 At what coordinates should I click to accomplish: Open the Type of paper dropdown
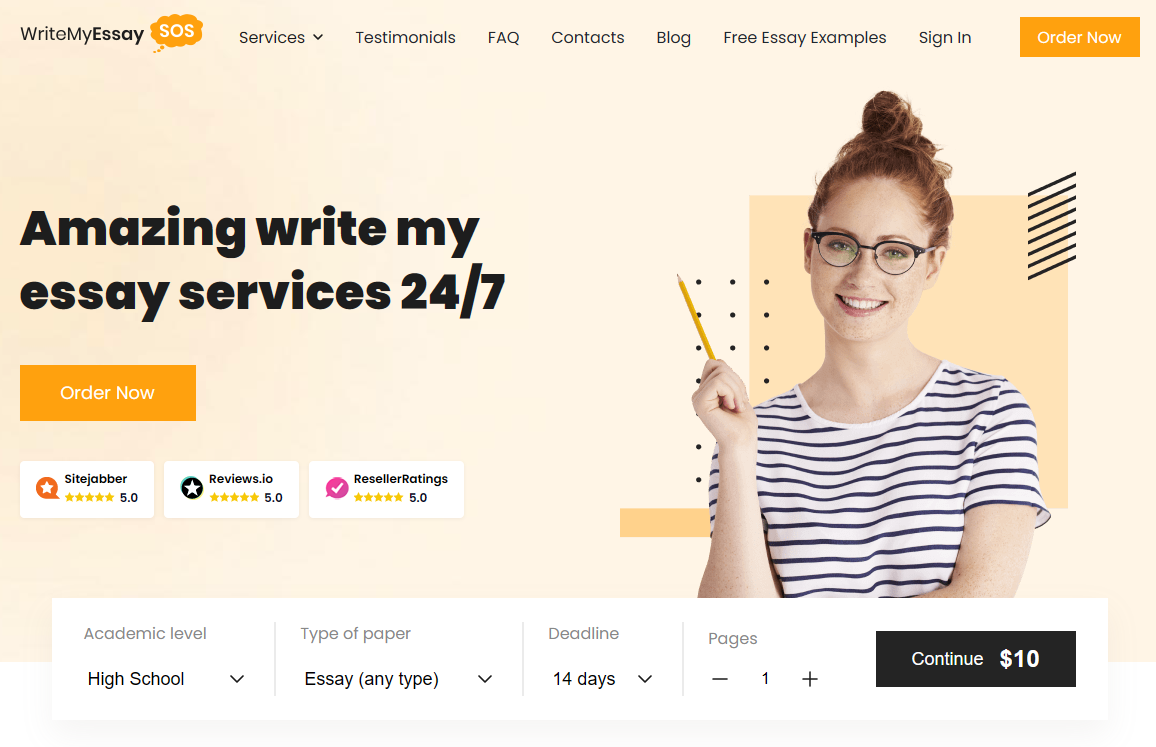pyautogui.click(x=398, y=679)
